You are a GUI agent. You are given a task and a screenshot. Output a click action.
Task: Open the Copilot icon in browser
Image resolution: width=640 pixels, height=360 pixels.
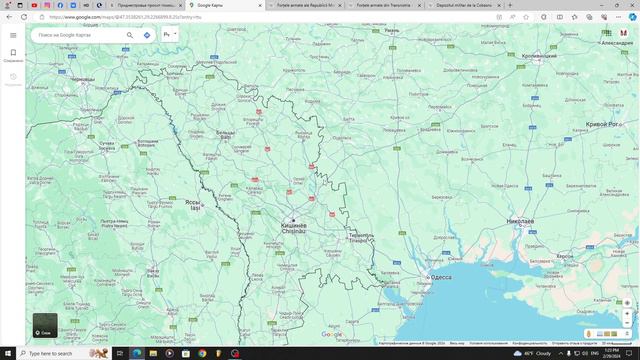632,17
